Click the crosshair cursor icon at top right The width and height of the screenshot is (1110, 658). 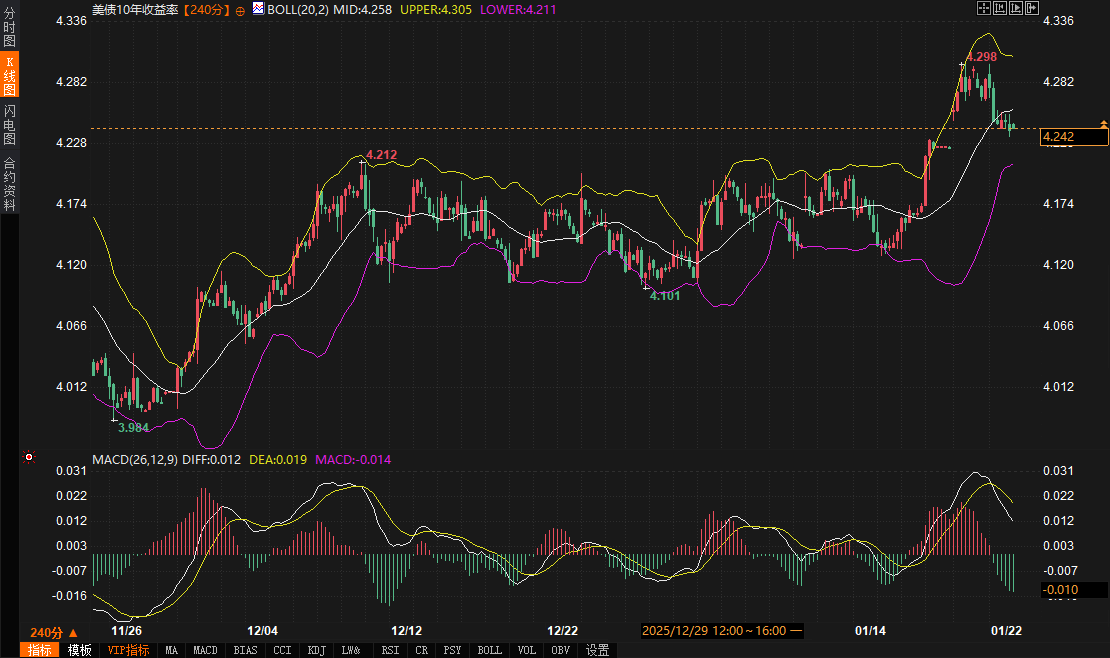tap(983, 8)
